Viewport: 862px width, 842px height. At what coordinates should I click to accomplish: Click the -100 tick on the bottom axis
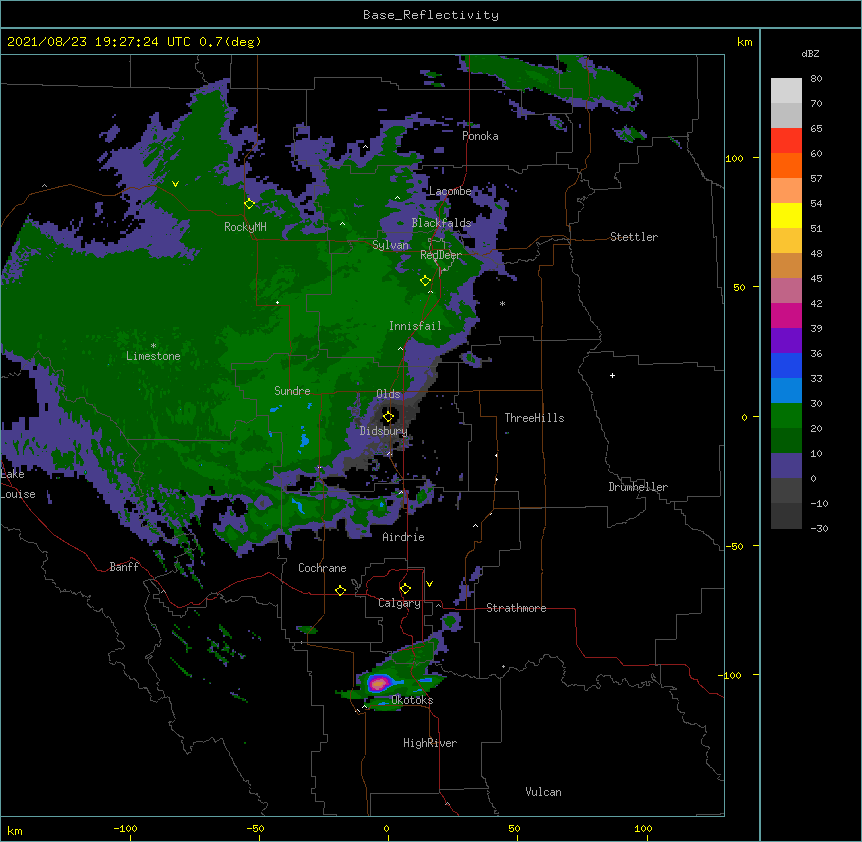(x=126, y=828)
